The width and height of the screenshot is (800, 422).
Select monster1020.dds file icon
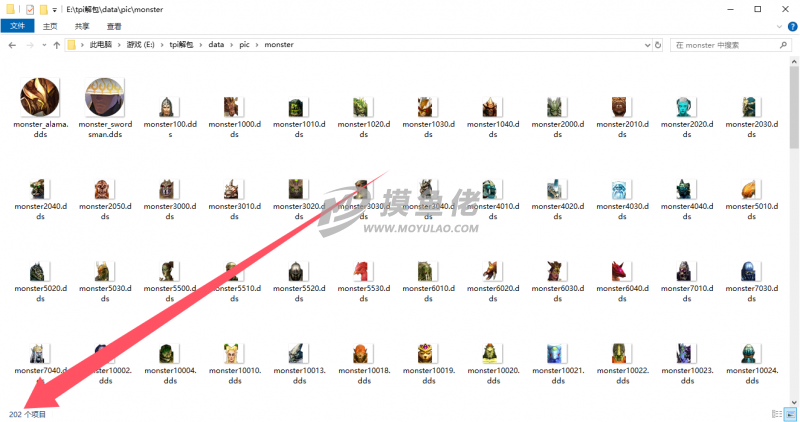(x=361, y=107)
